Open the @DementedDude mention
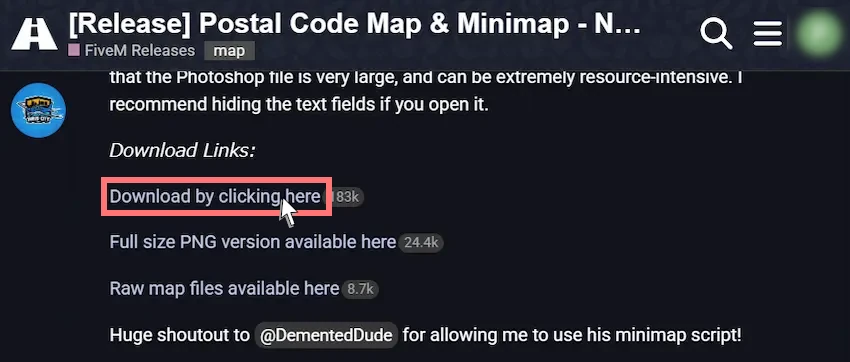The image size is (850, 362). pos(326,335)
